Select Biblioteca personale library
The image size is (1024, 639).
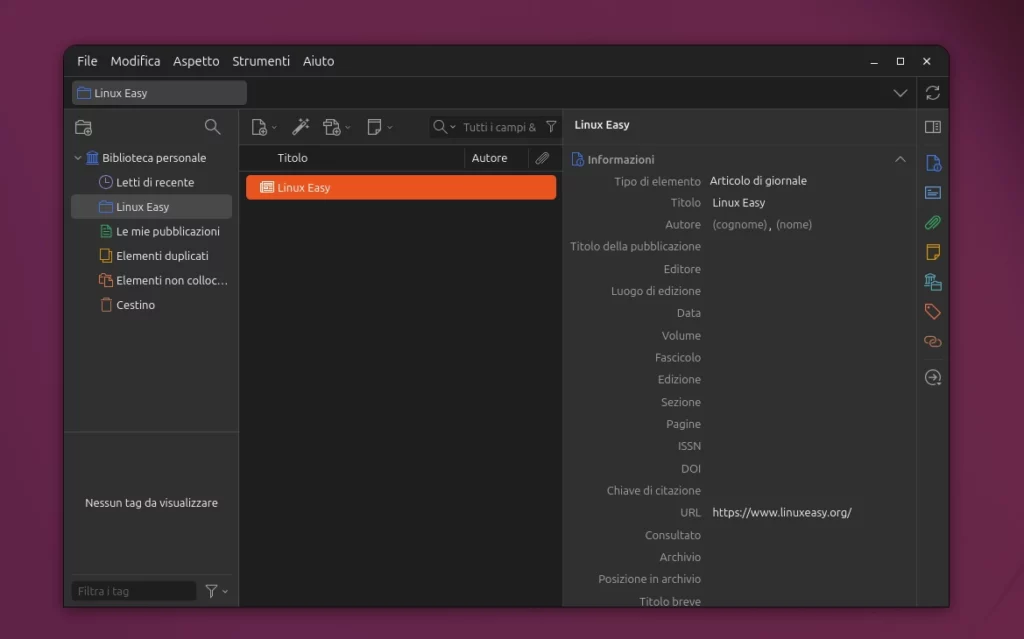(x=153, y=157)
